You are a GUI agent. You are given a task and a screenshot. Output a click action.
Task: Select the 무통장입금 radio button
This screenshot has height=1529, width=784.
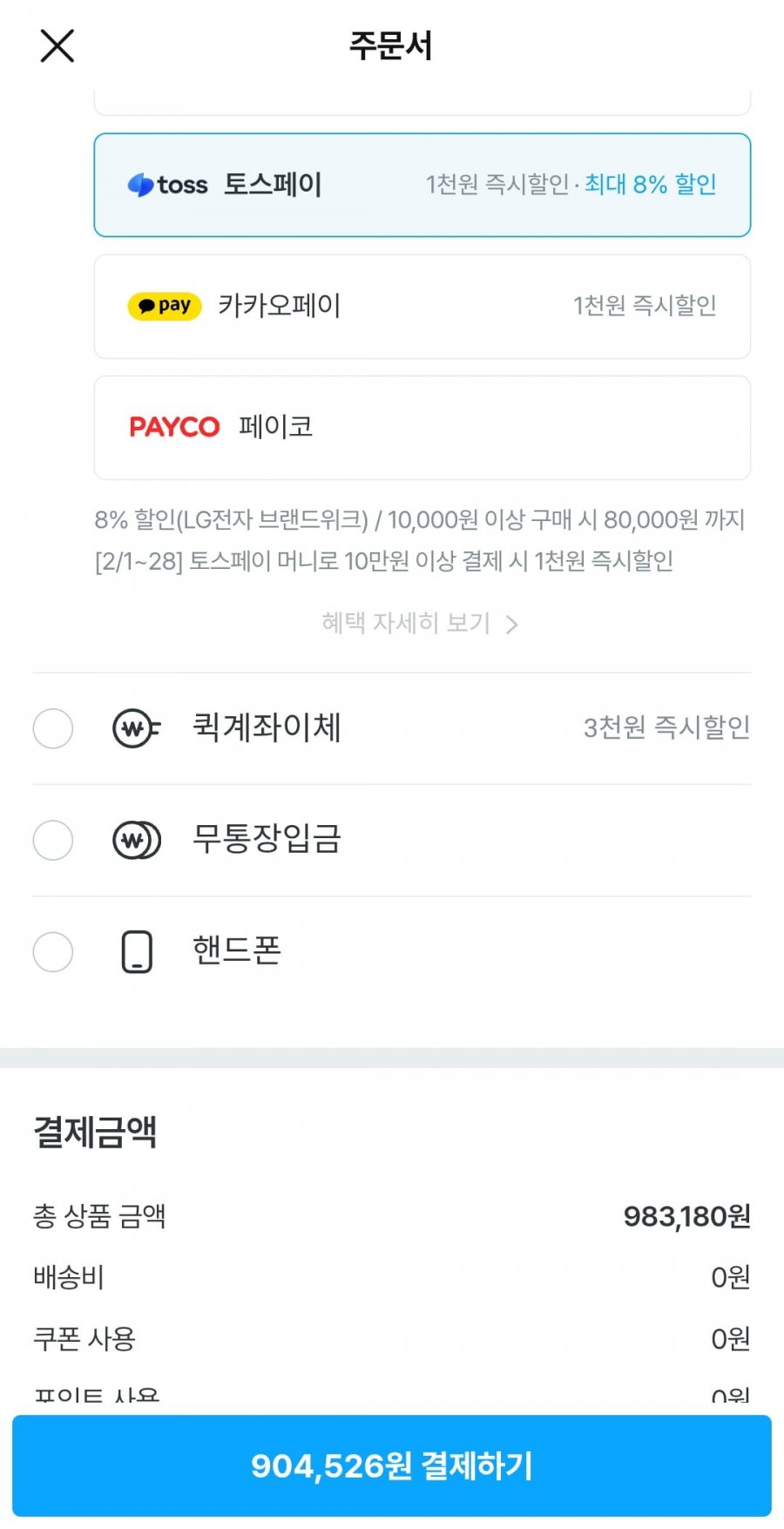click(x=53, y=841)
